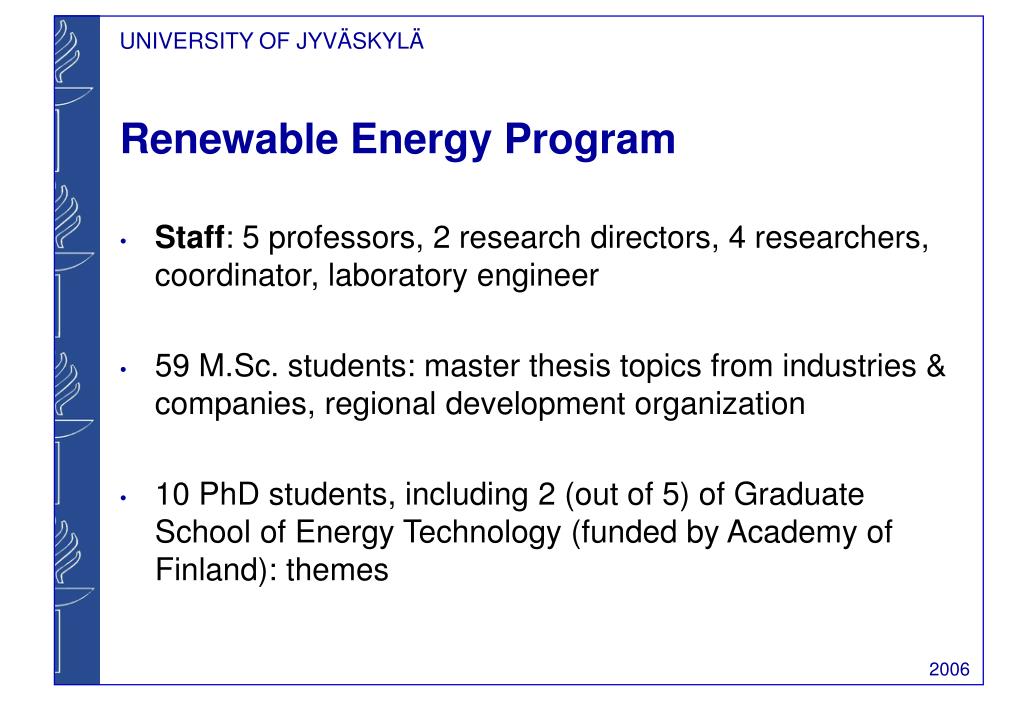Screen dimensions: 1023x708
Task: Click the word 'themes' at the end
Action: 337,570
